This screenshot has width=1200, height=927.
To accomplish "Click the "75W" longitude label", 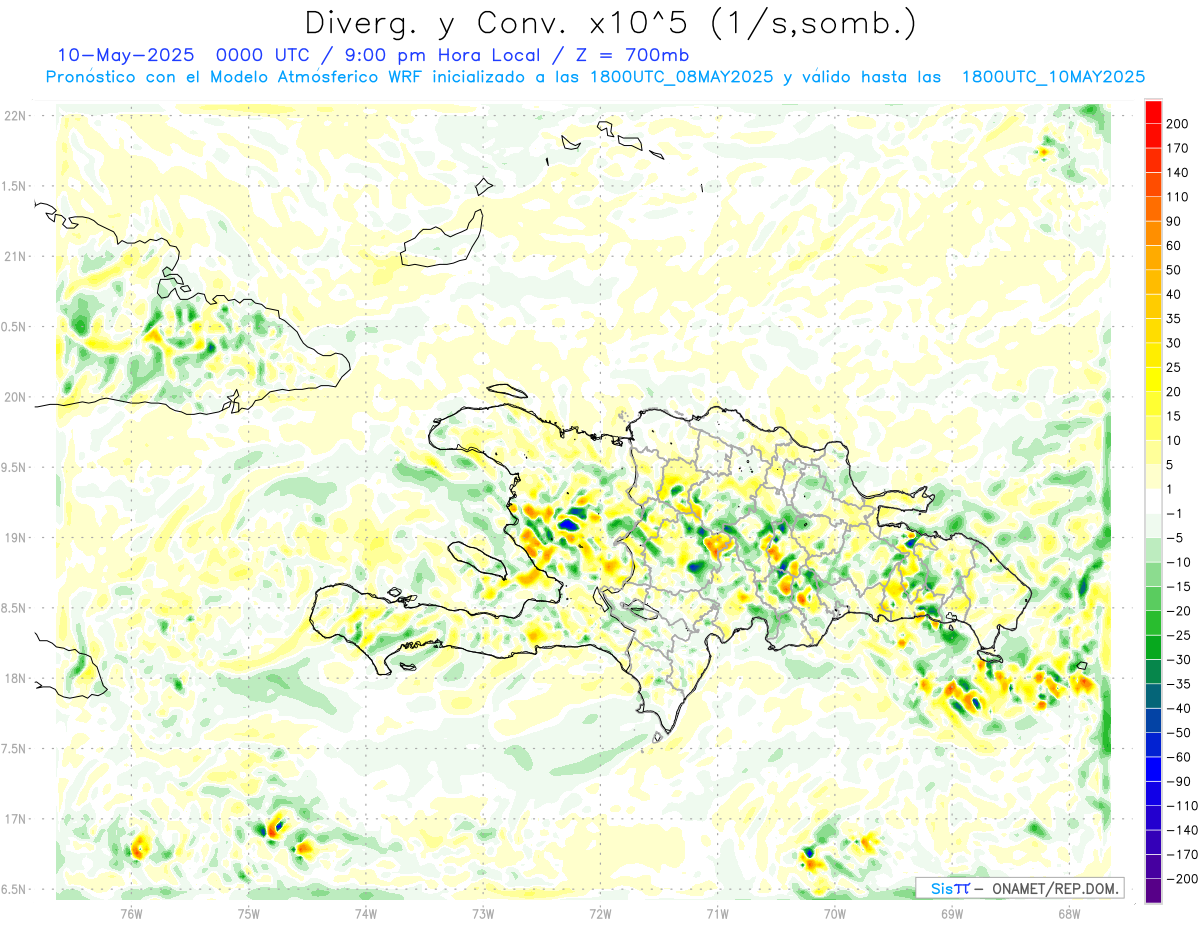I will click(x=249, y=913).
